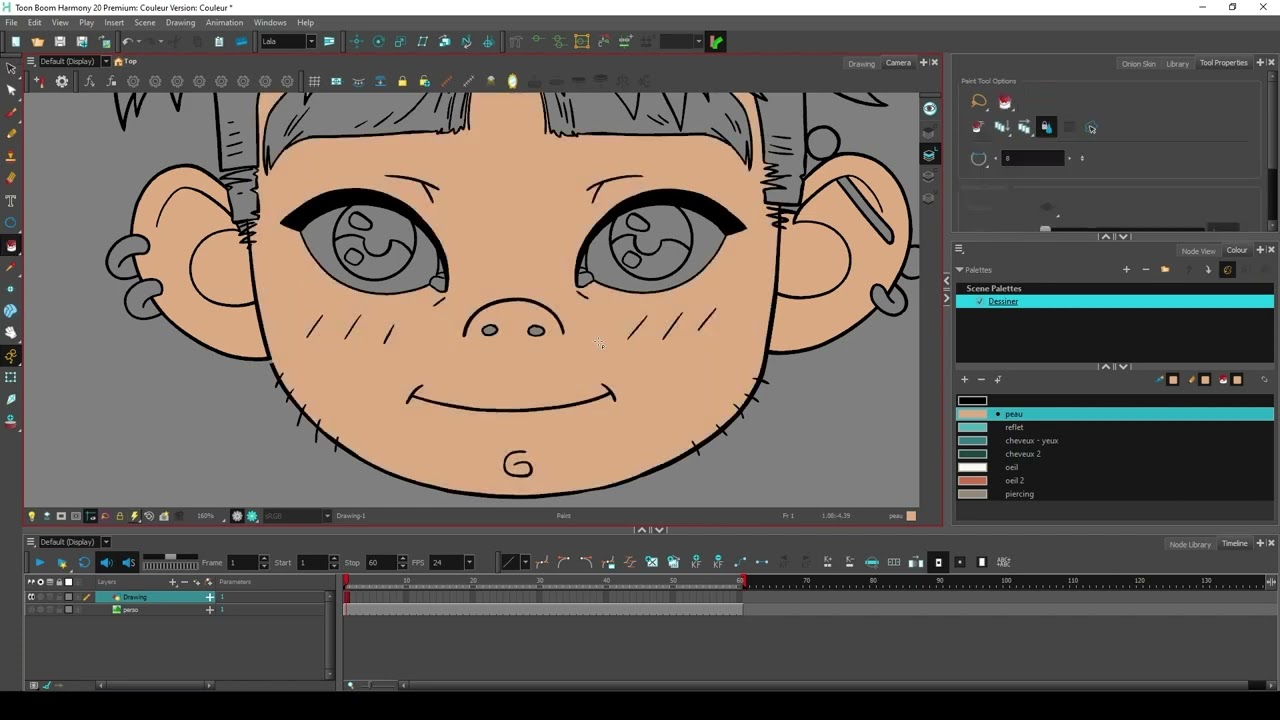Open the line tool dropdown in timeline toolbar
Viewport: 1280px width, 720px height.
point(524,562)
